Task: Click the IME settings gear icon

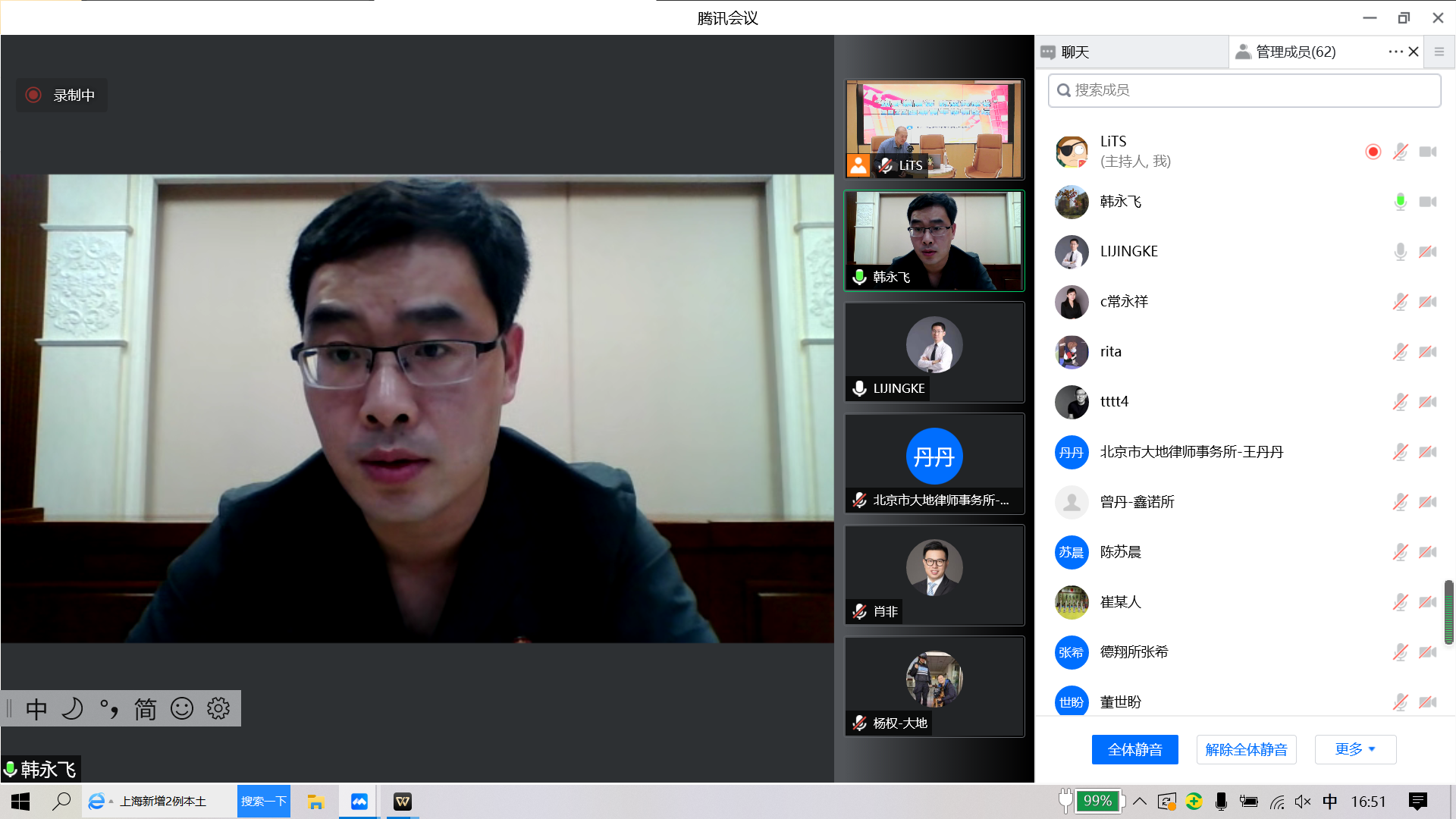Action: (218, 708)
